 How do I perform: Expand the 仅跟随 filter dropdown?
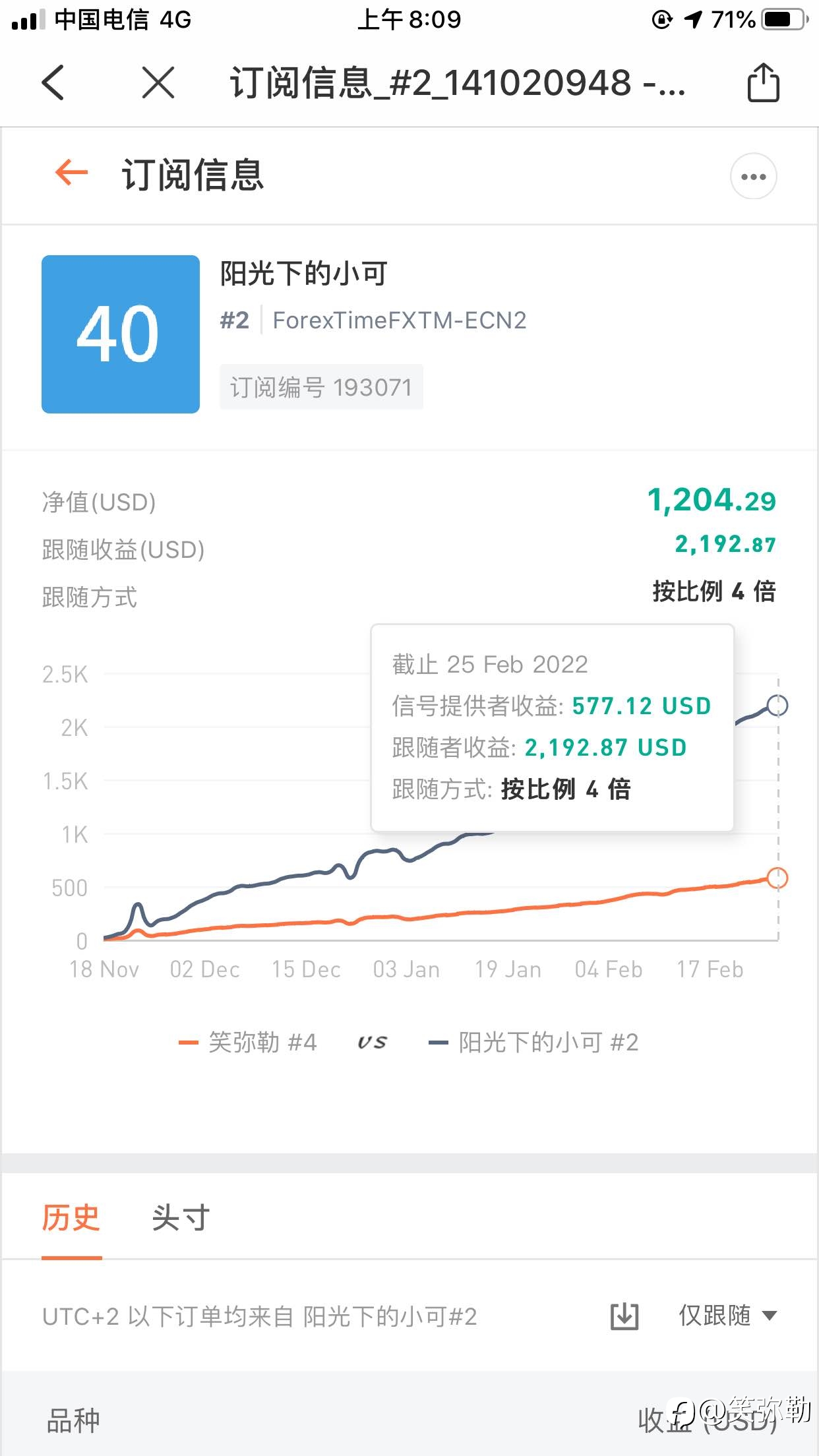click(x=728, y=1316)
